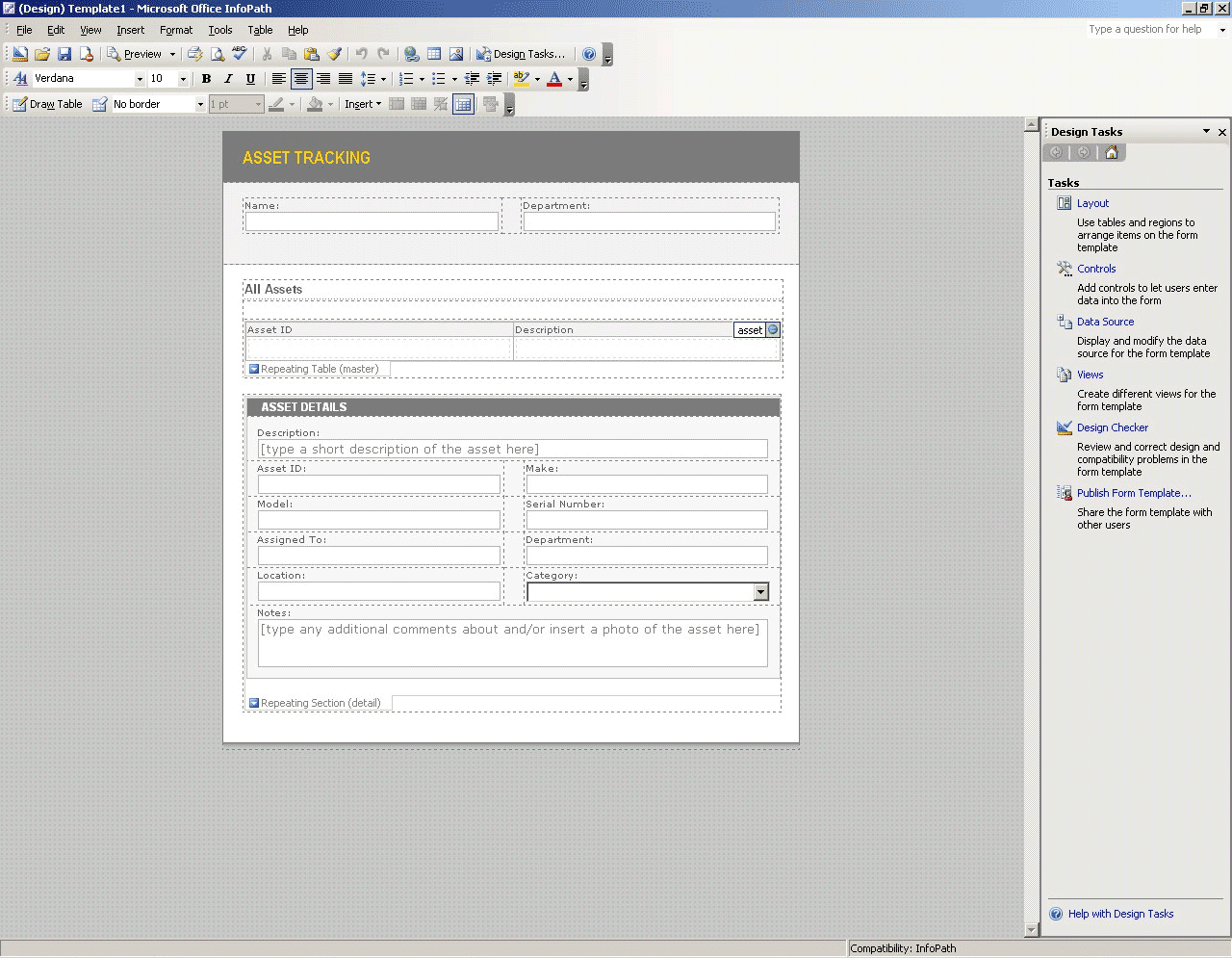Apply the red font color

pyautogui.click(x=554, y=79)
